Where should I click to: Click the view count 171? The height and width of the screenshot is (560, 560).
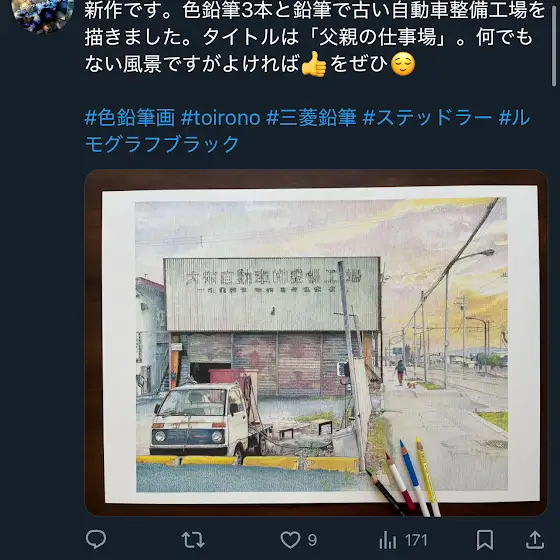coord(416,540)
